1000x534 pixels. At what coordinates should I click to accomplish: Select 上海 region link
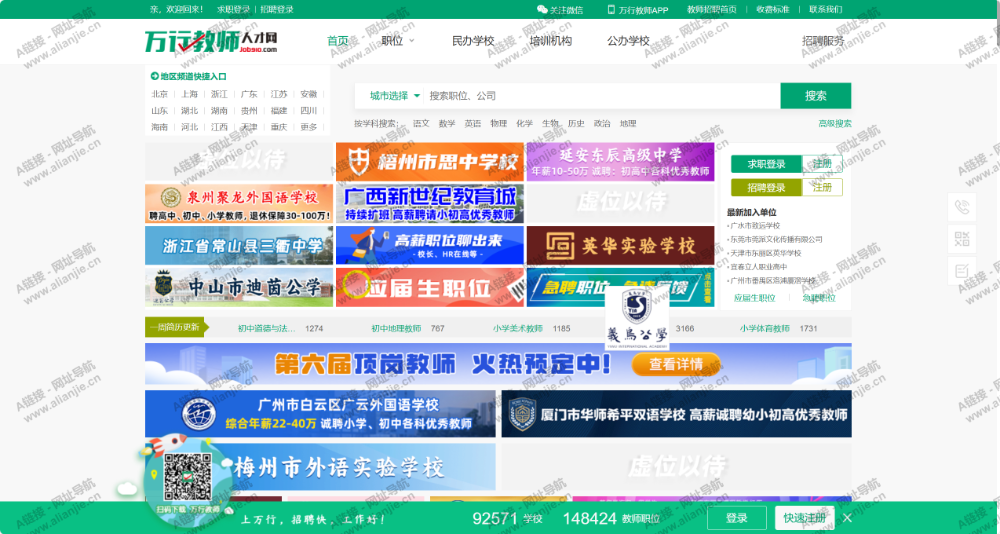189,94
